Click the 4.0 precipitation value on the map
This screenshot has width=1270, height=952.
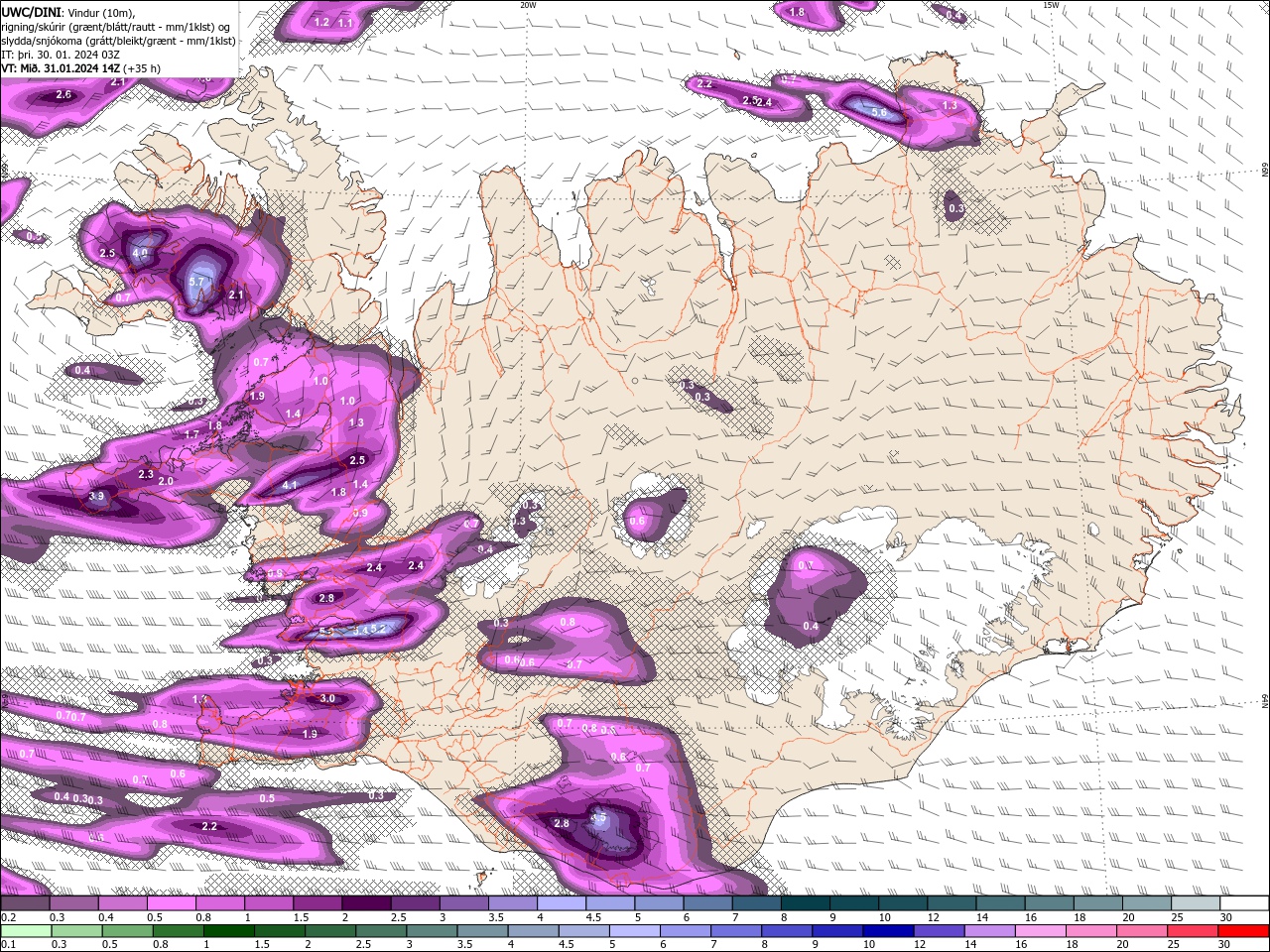[x=140, y=253]
